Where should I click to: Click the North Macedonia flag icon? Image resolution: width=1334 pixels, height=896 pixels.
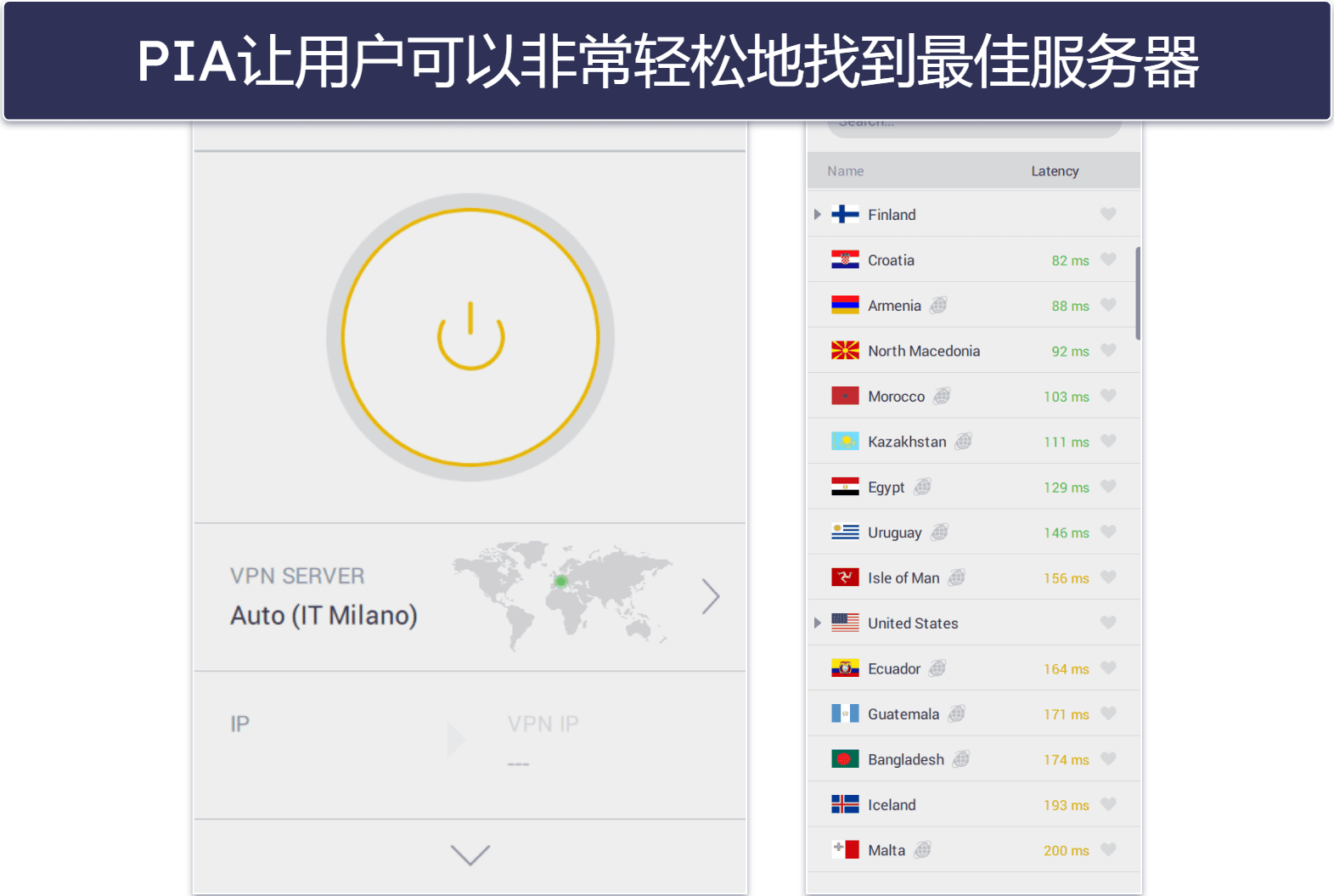coord(845,351)
